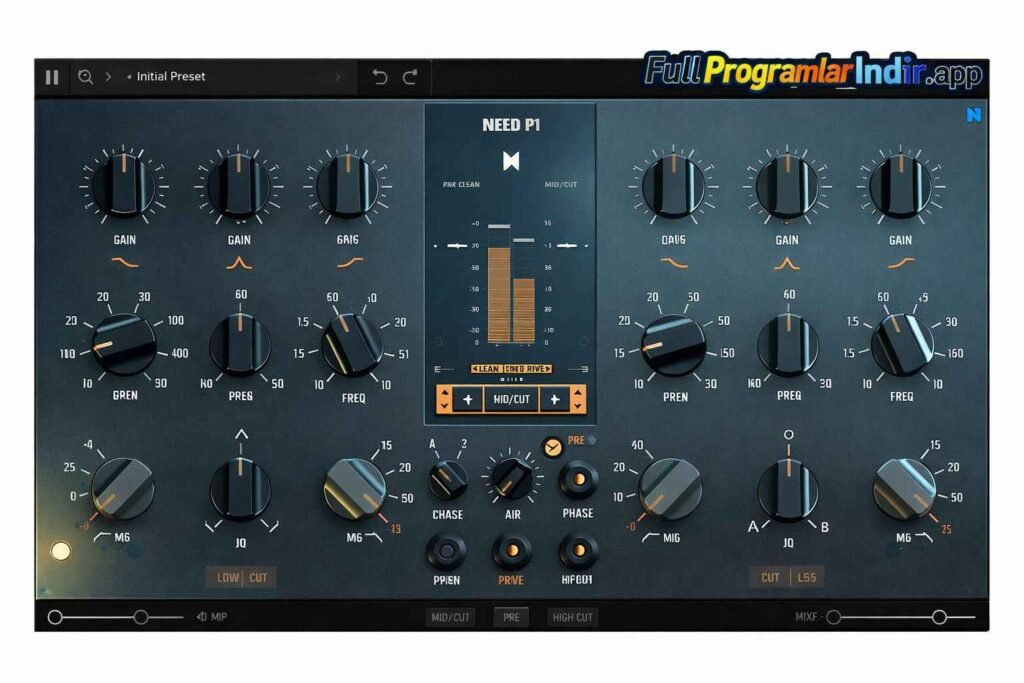Click the left arrow beside the LEAN band label
Viewport: 1024px width, 683px height.
pos(475,369)
